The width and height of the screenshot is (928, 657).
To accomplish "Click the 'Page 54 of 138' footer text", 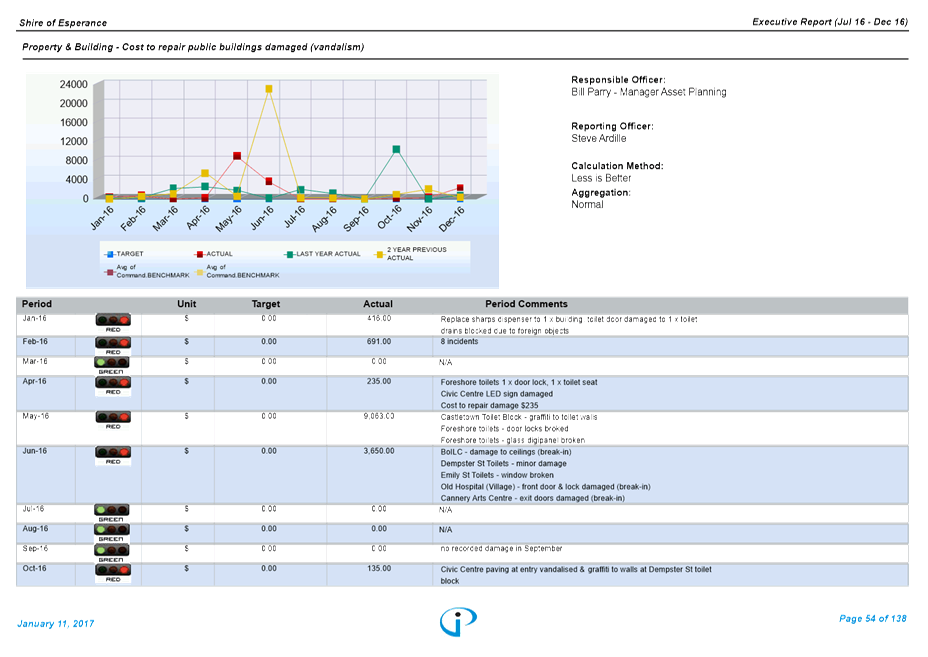I will click(872, 619).
